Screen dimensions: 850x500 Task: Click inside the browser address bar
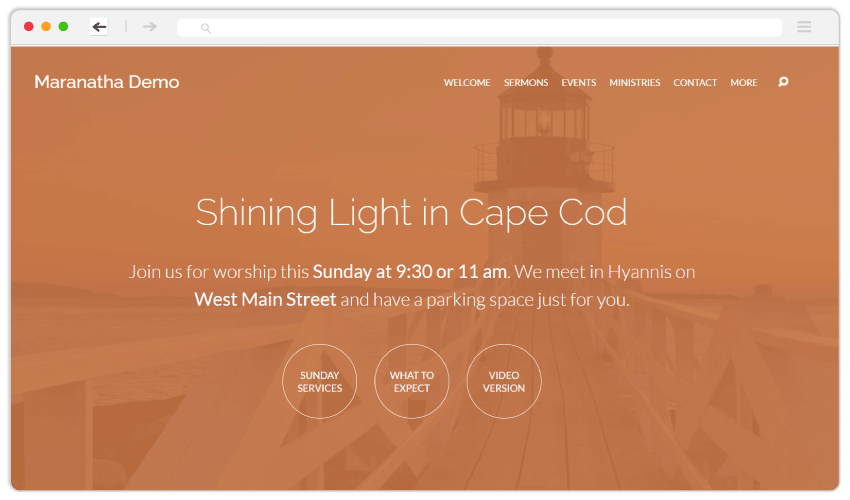(x=479, y=27)
